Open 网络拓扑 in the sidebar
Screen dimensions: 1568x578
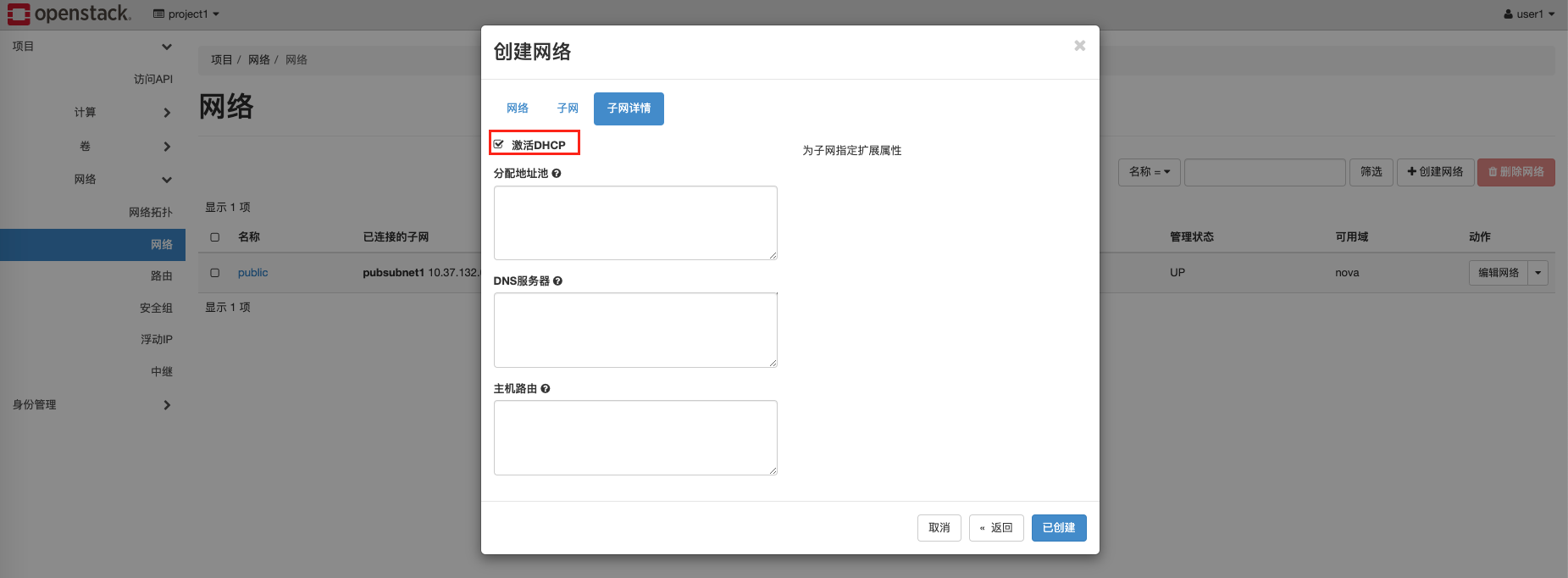point(151,212)
